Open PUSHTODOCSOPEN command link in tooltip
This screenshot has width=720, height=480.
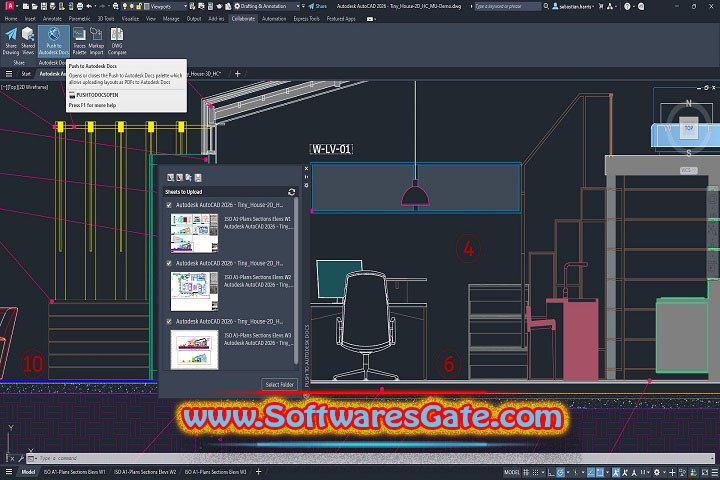(97, 95)
